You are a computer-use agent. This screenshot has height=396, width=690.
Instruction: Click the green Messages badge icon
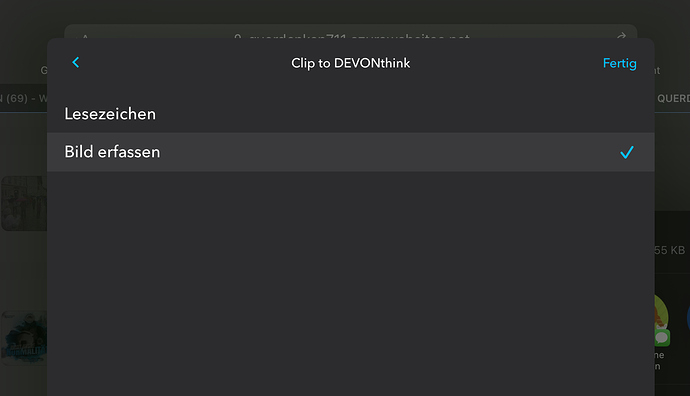coord(662,338)
